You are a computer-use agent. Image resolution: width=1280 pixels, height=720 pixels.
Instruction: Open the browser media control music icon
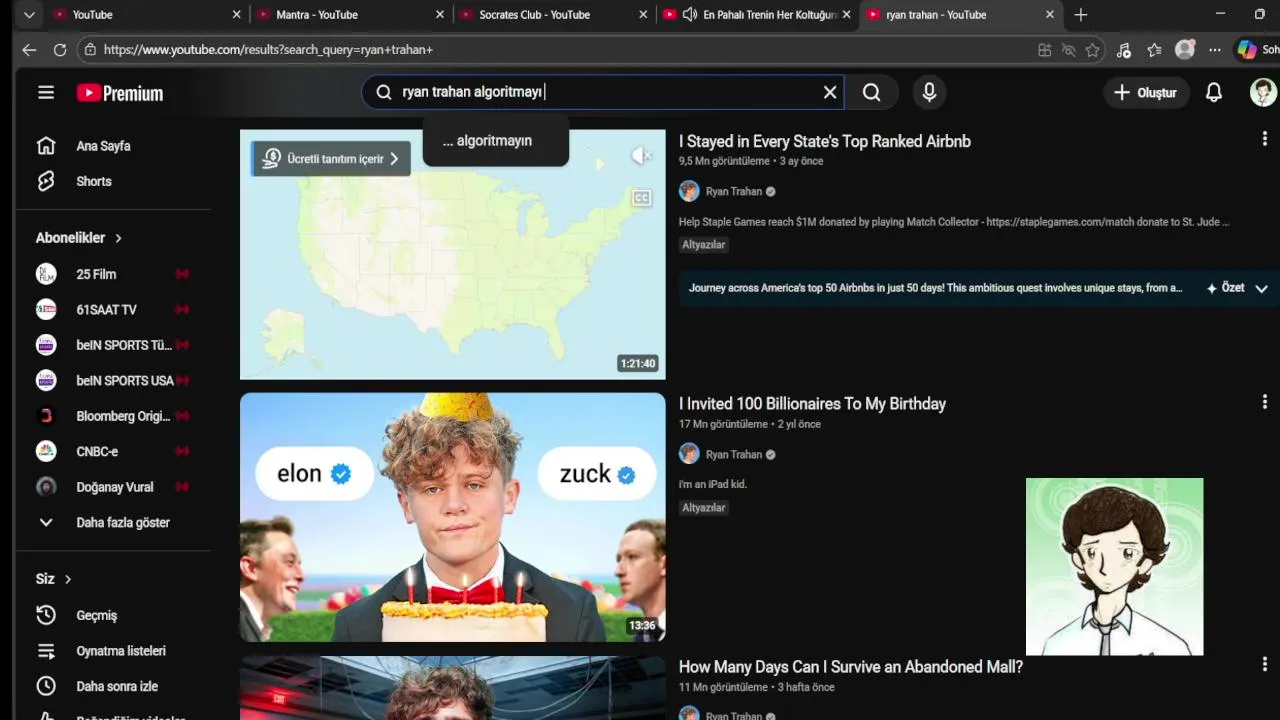tap(1124, 50)
